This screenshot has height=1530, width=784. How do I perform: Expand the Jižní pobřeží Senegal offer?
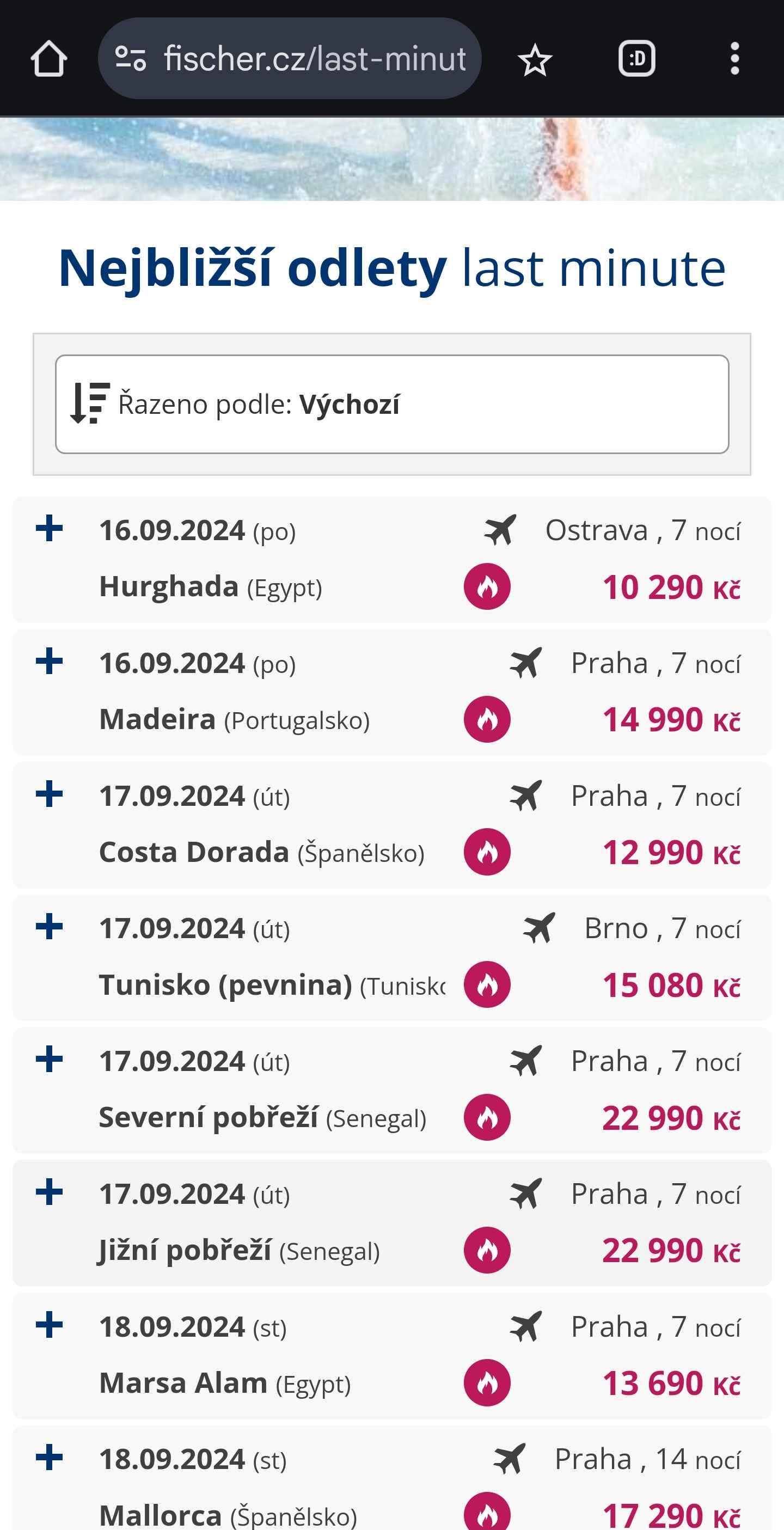(50, 1192)
